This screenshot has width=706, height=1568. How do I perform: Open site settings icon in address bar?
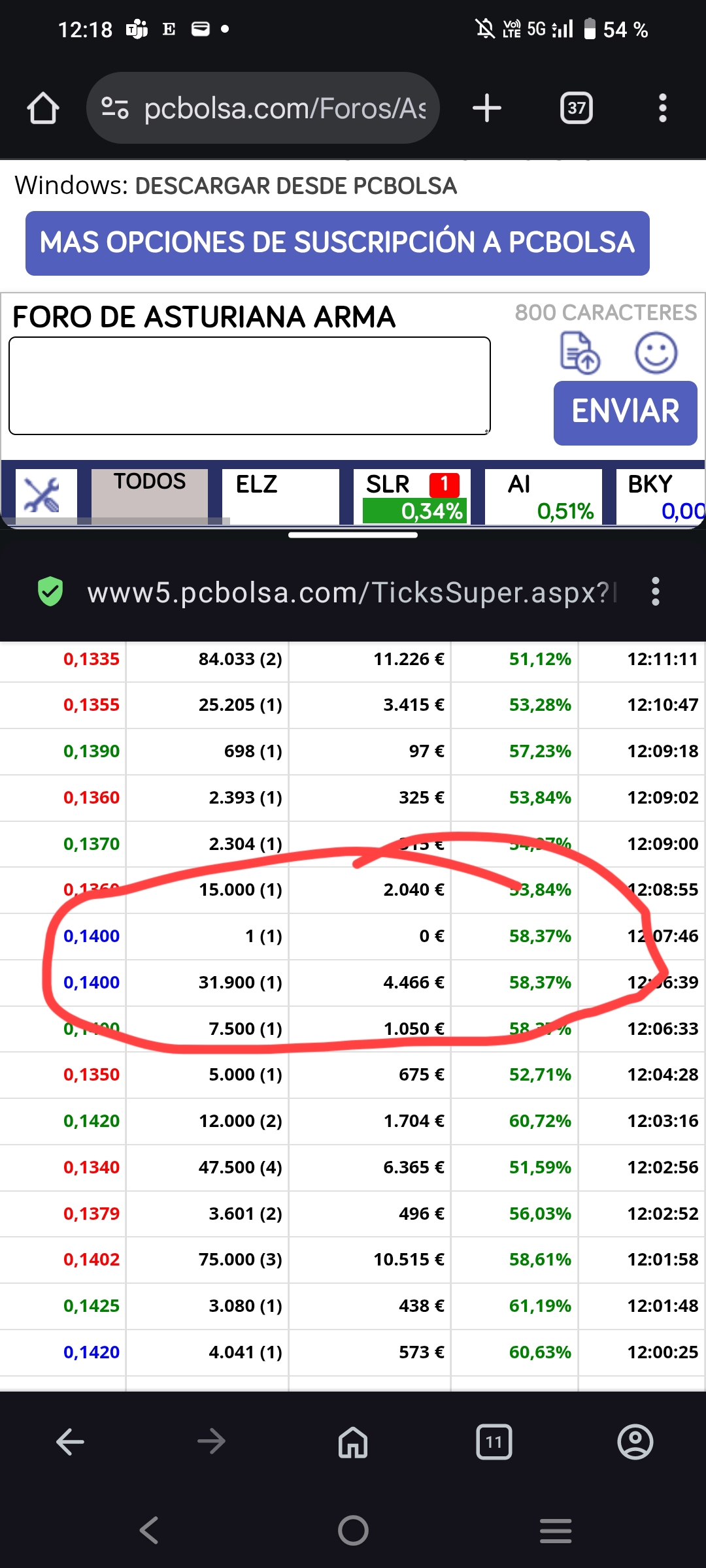[x=115, y=108]
